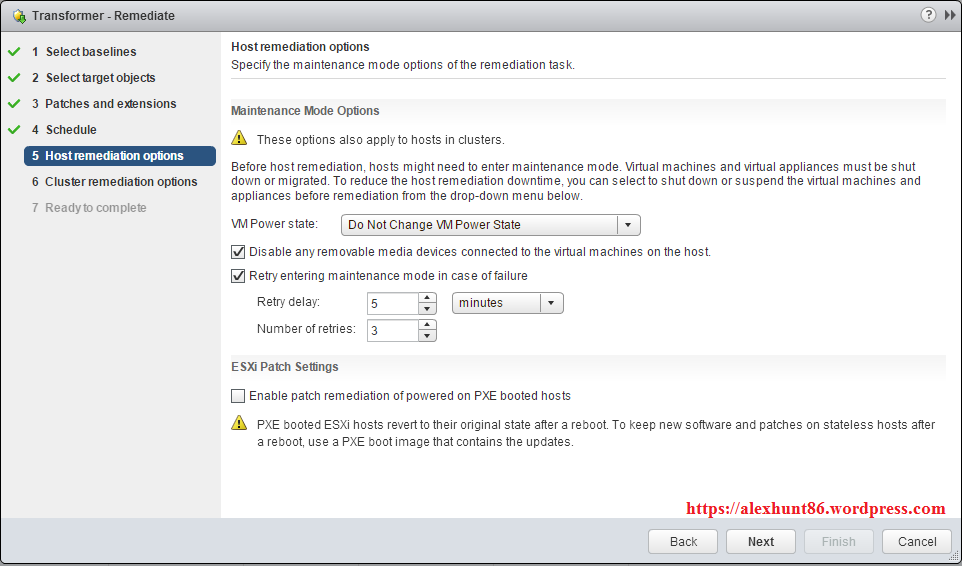
Task: Expand the minutes time unit dropdown
Action: (551, 303)
